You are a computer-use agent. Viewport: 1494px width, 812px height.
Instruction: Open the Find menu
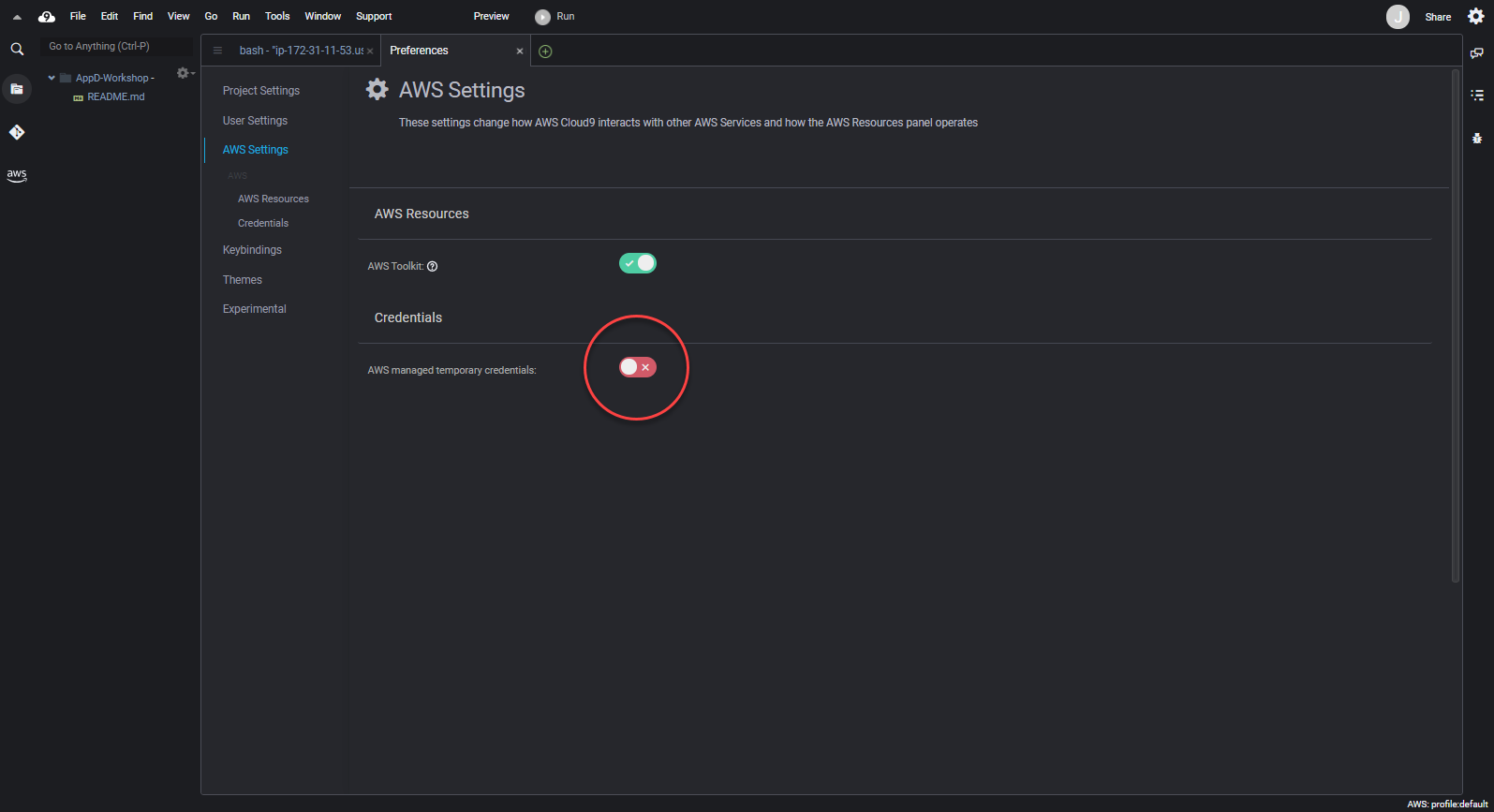pos(142,16)
